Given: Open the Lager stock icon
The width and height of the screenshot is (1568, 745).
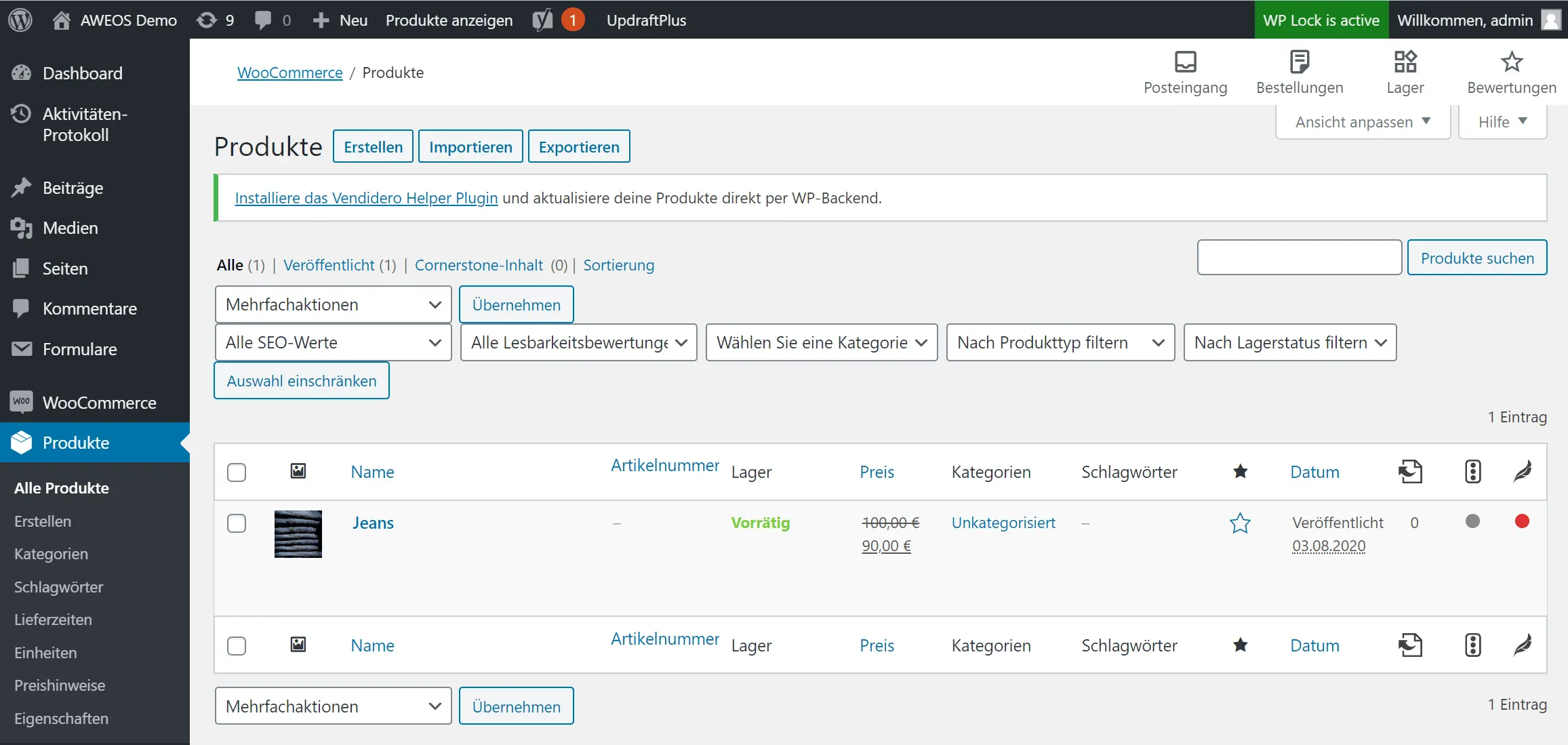Looking at the screenshot, I should point(1405,72).
